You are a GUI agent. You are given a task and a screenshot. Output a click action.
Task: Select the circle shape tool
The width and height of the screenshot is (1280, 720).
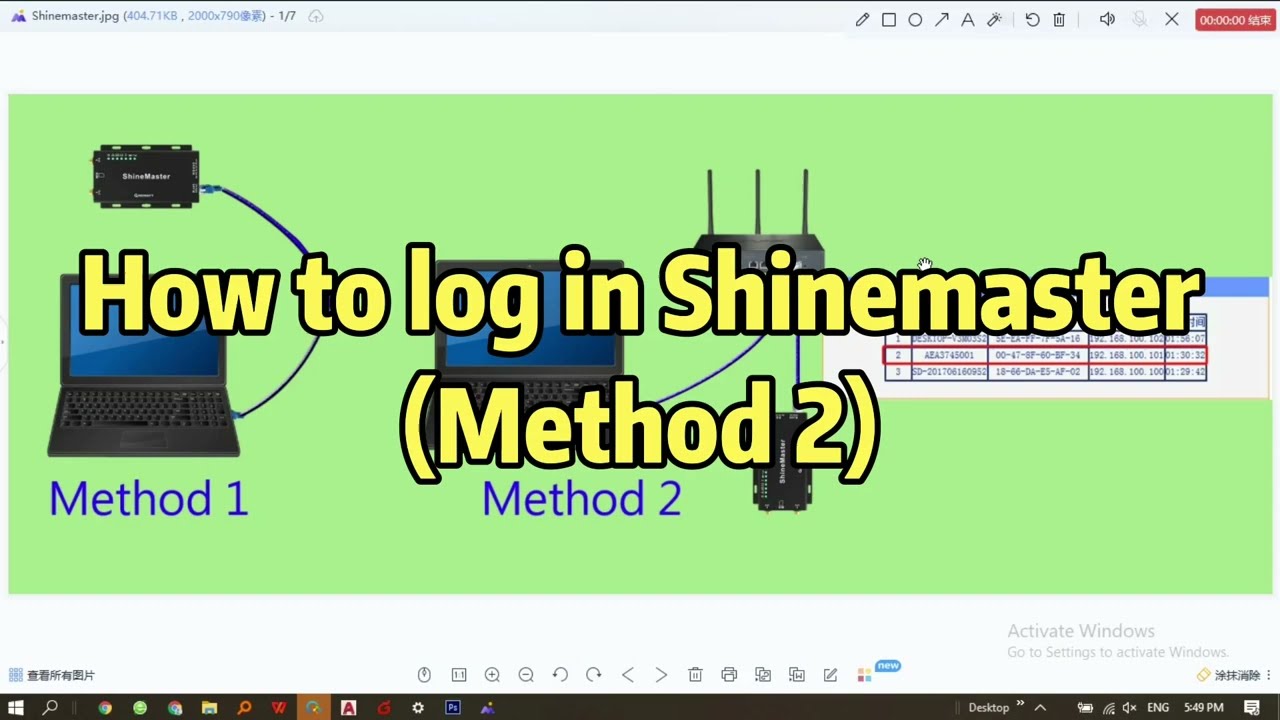[915, 20]
